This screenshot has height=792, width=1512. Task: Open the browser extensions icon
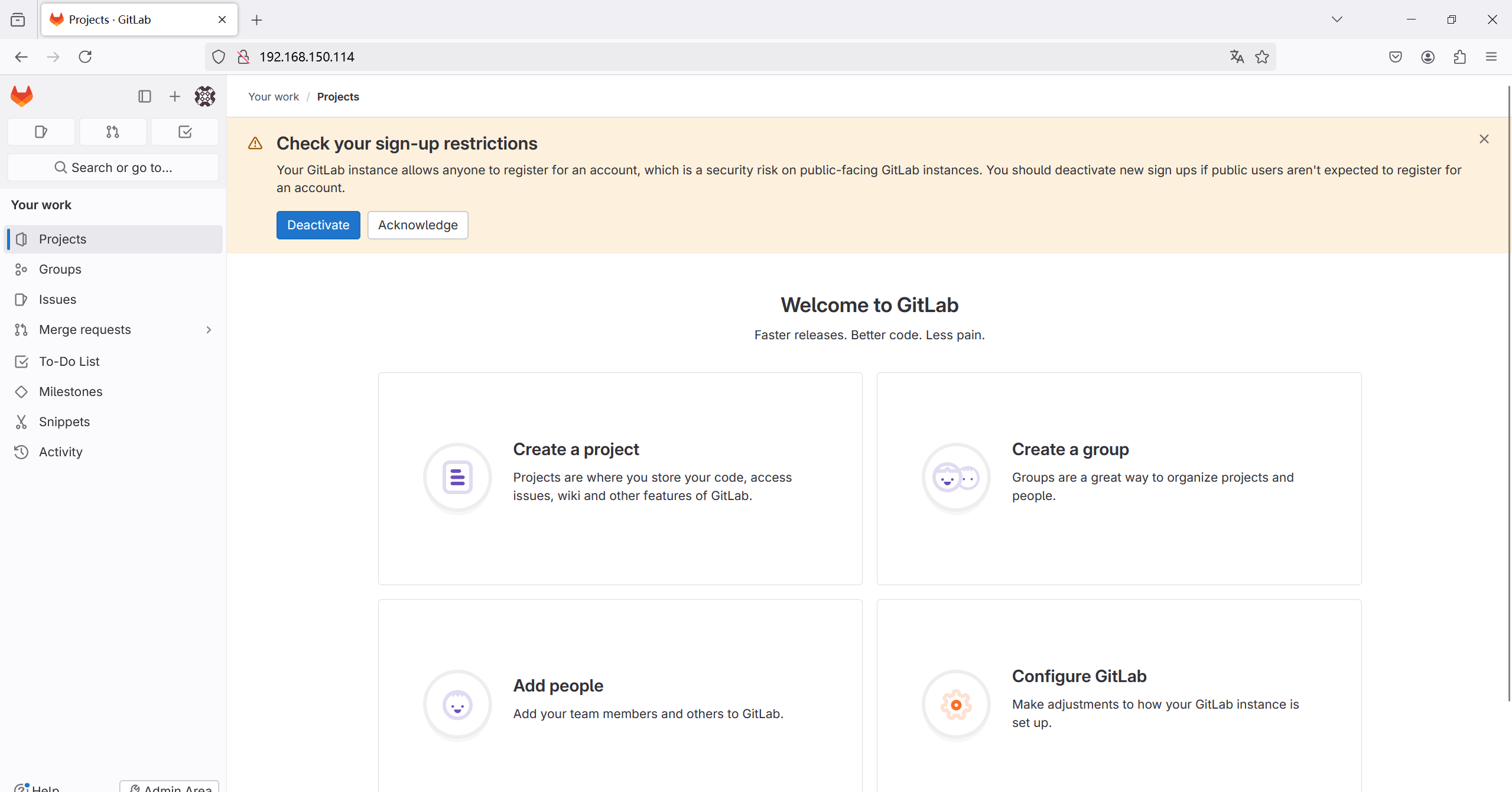click(1460, 57)
